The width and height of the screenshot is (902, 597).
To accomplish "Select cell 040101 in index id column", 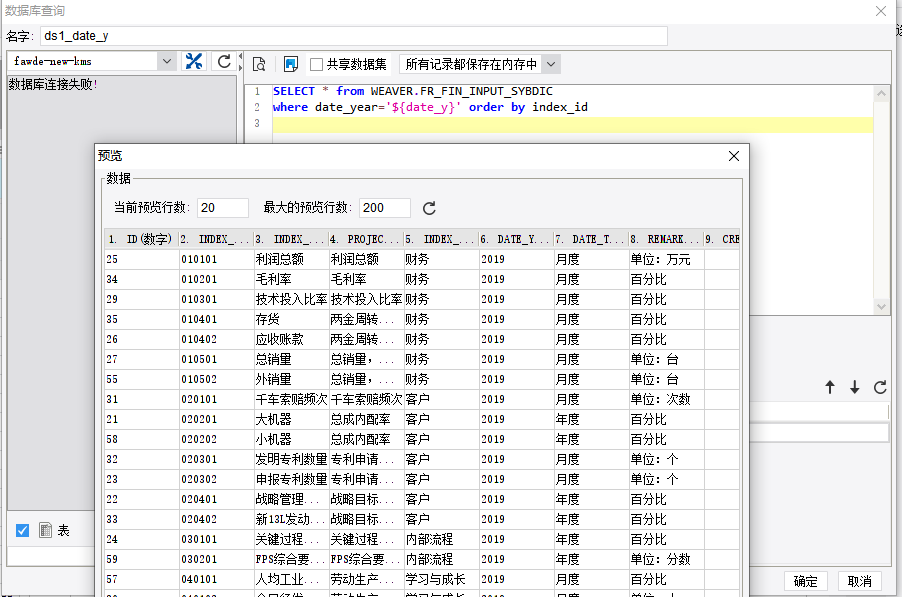I will 216,579.
